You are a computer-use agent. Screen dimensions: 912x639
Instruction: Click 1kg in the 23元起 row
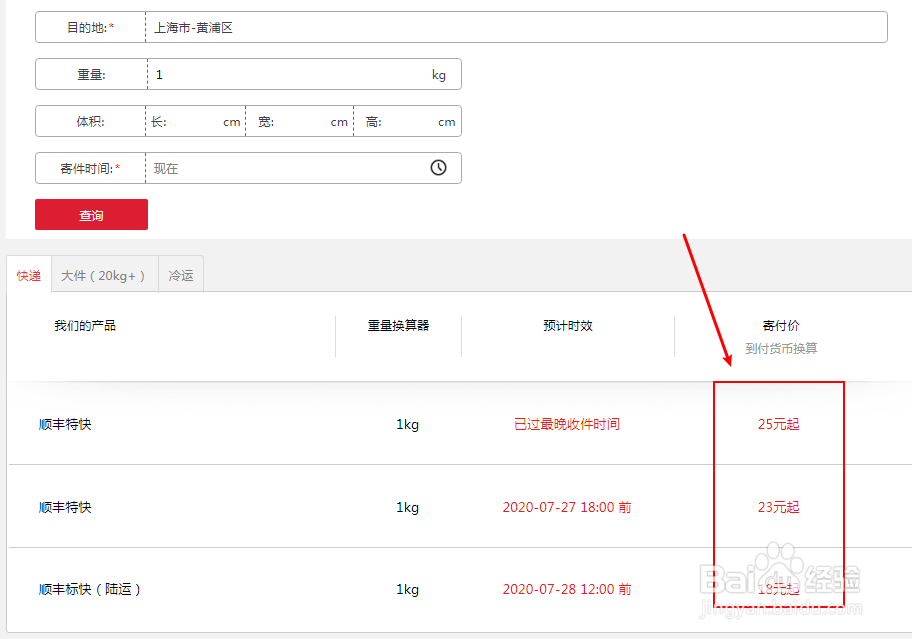(x=407, y=507)
